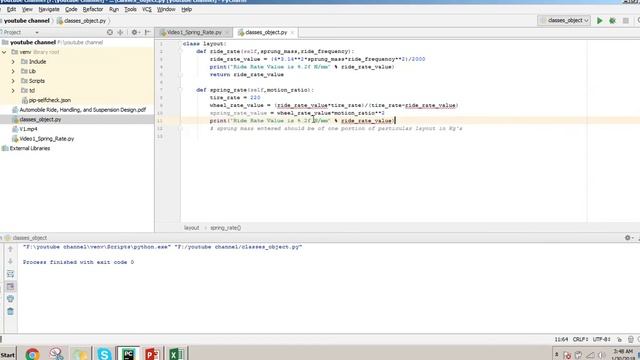Hide the Project panel with the pin icon
The width and height of the screenshot is (640, 360).
tap(147, 32)
